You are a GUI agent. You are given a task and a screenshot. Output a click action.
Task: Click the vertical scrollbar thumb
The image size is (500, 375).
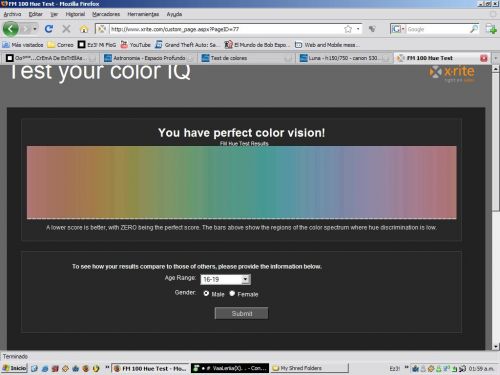(496, 142)
